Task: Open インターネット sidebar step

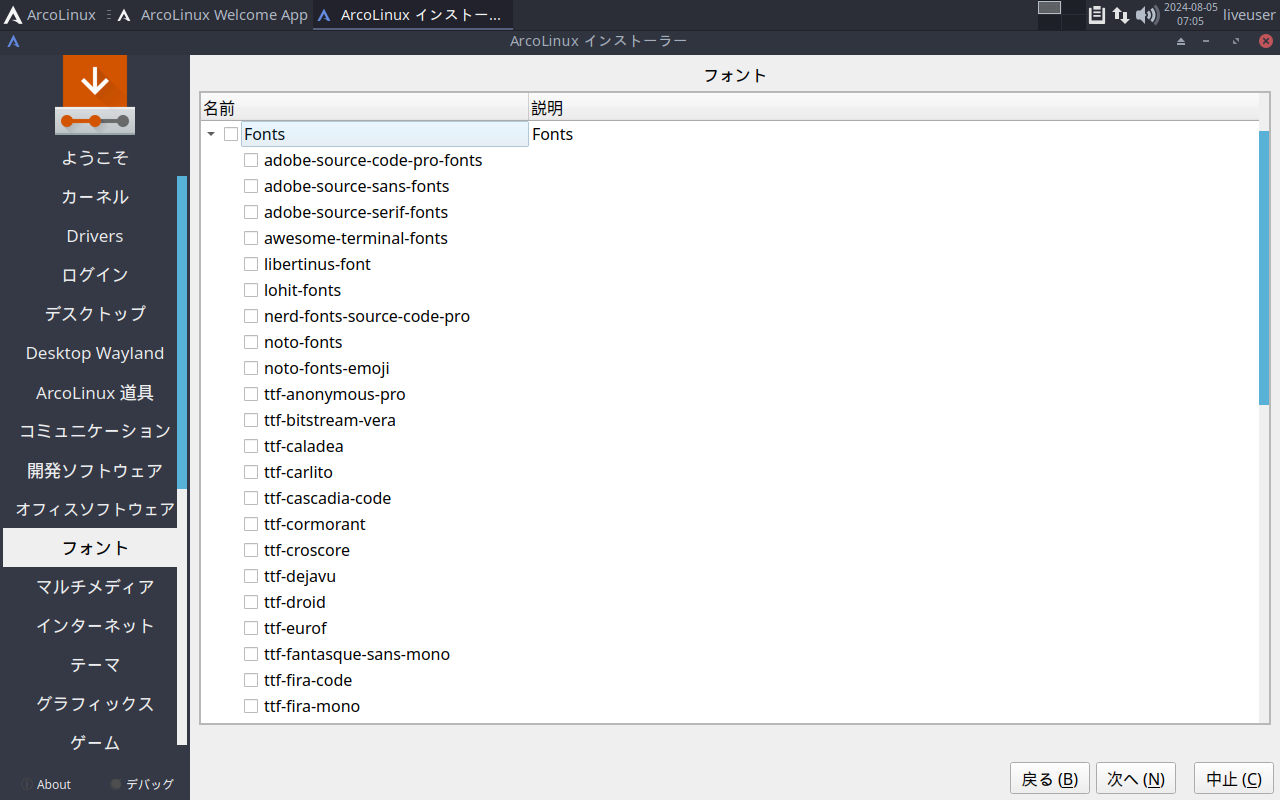Action: [x=95, y=626]
